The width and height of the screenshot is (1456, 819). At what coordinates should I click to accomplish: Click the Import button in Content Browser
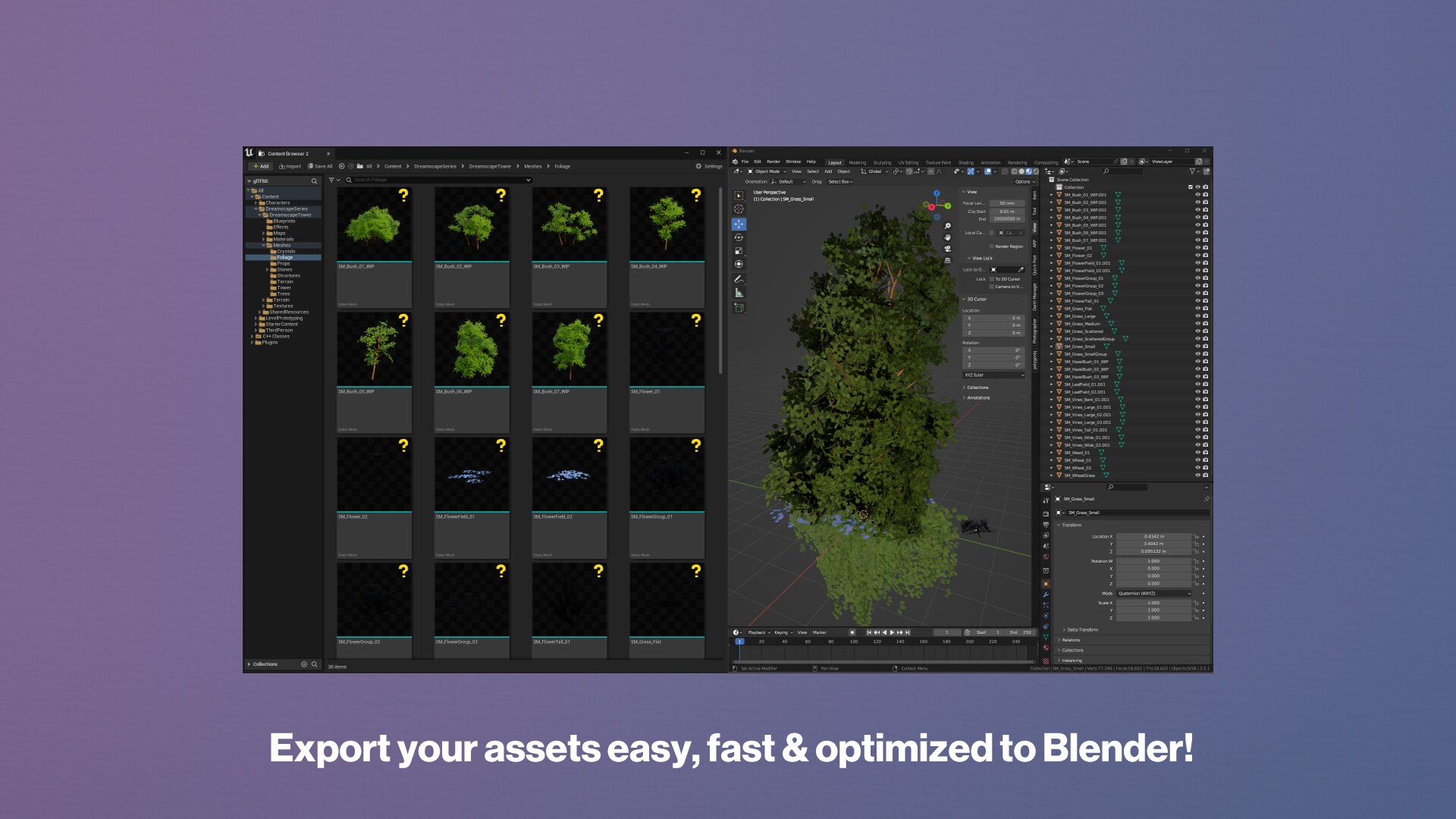click(x=290, y=166)
